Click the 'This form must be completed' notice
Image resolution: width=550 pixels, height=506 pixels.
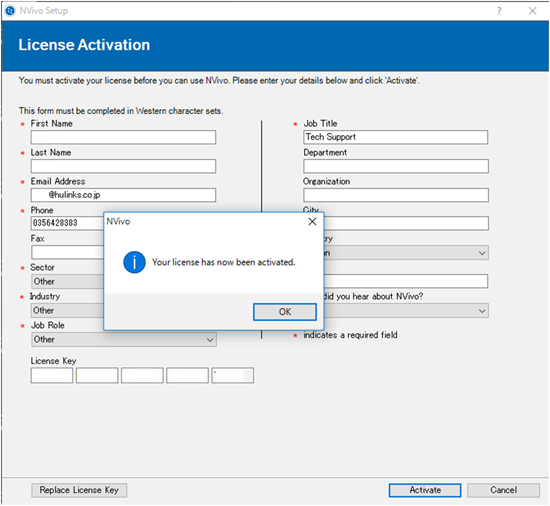click(121, 111)
